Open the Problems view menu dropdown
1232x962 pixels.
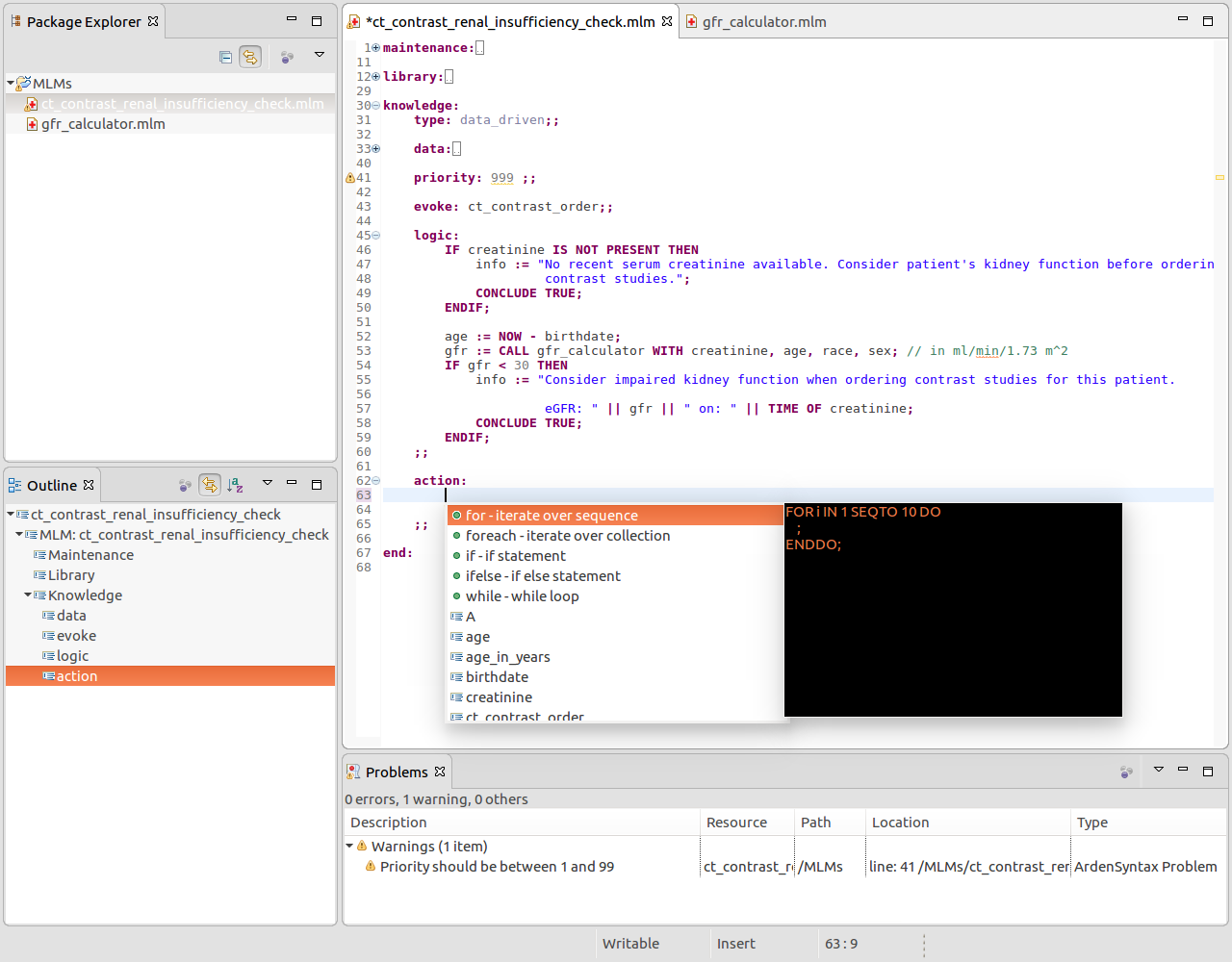[1159, 770]
